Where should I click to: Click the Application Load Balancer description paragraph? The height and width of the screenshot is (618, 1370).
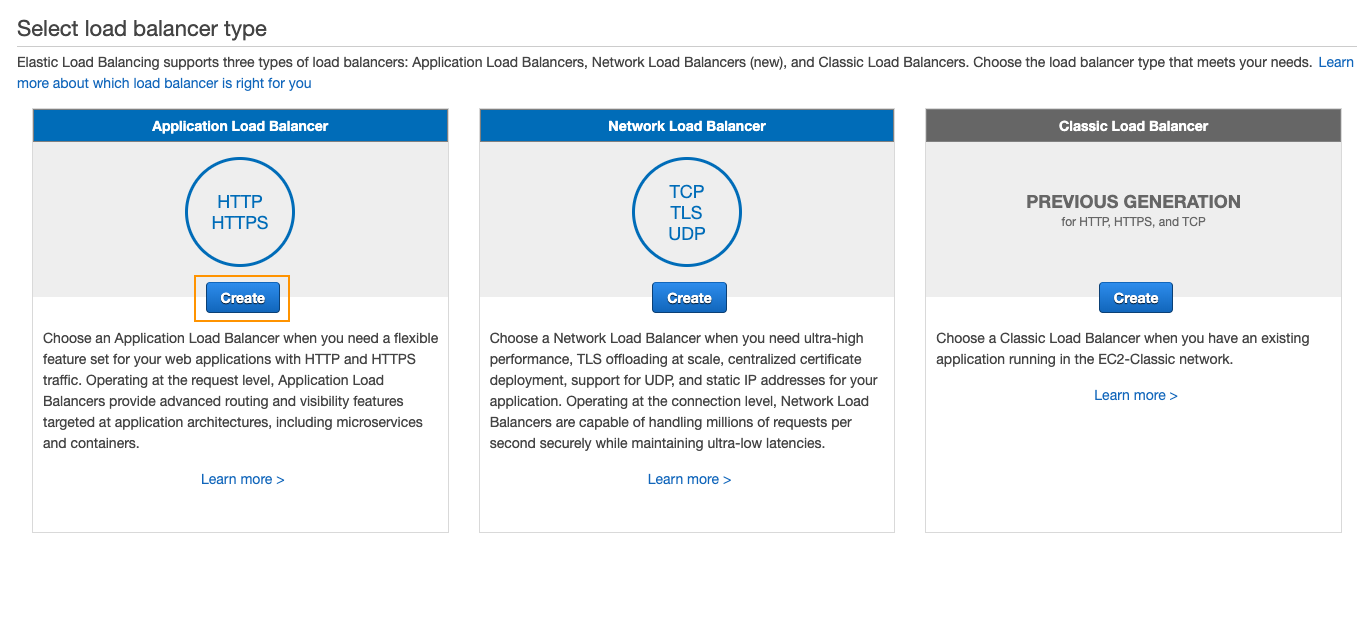pos(240,390)
